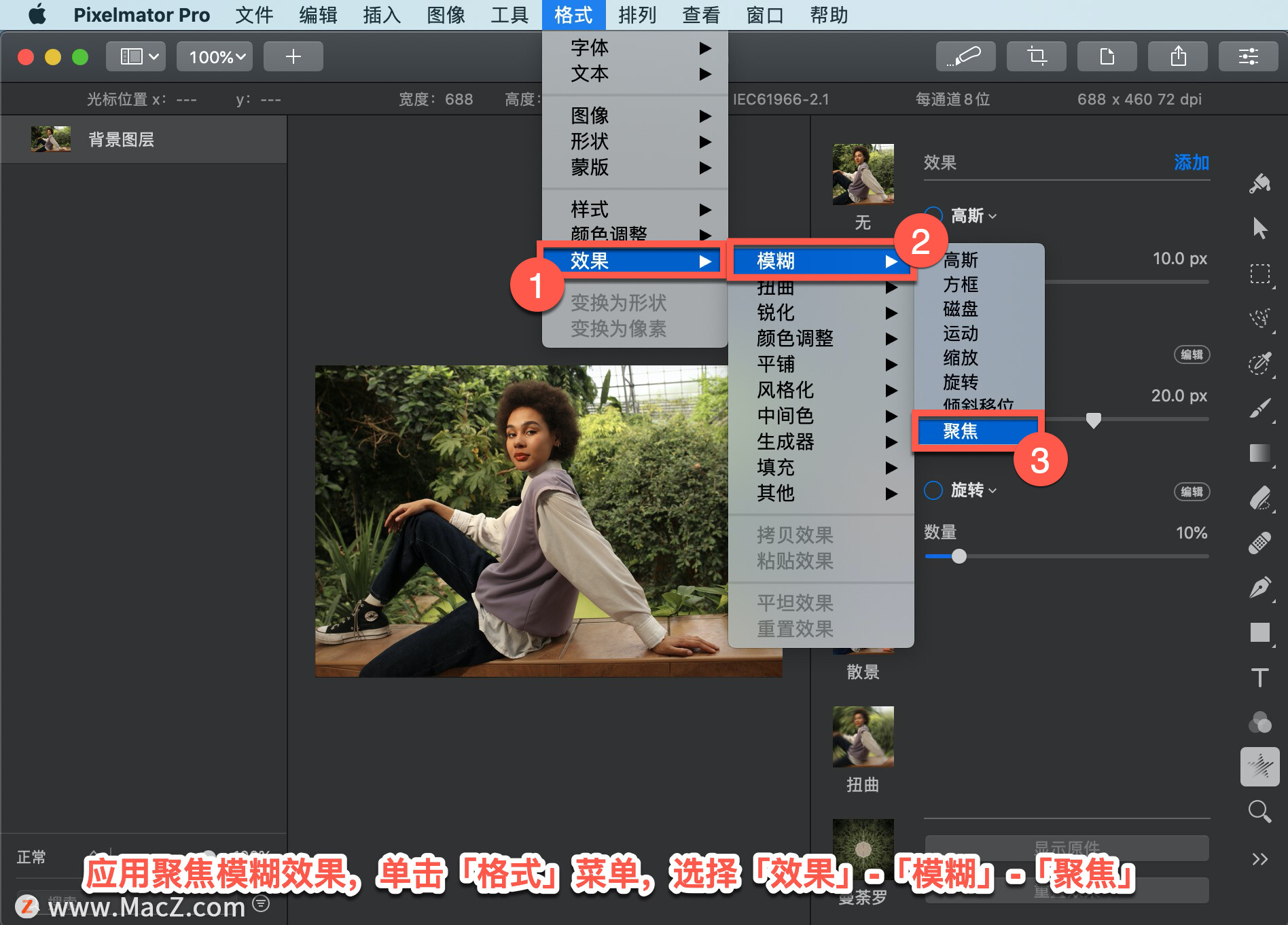Select the Type text tool
The image size is (1288, 925).
(1259, 677)
